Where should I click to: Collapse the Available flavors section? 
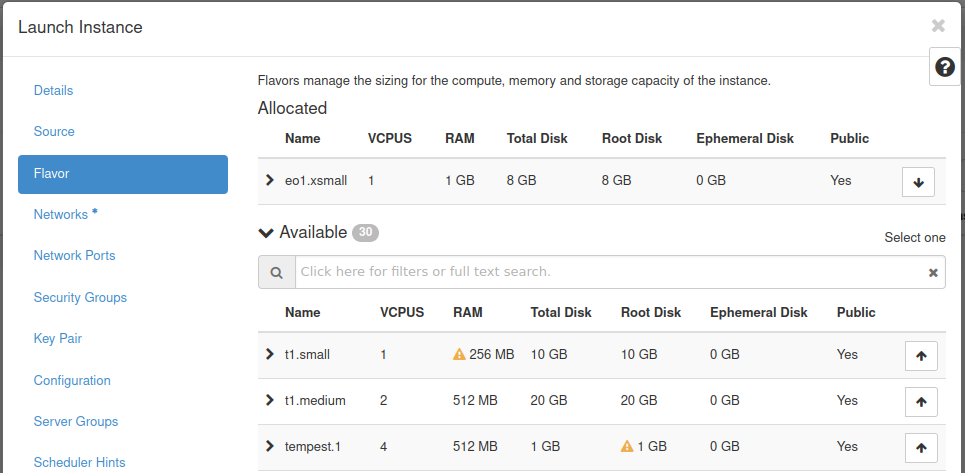click(266, 233)
